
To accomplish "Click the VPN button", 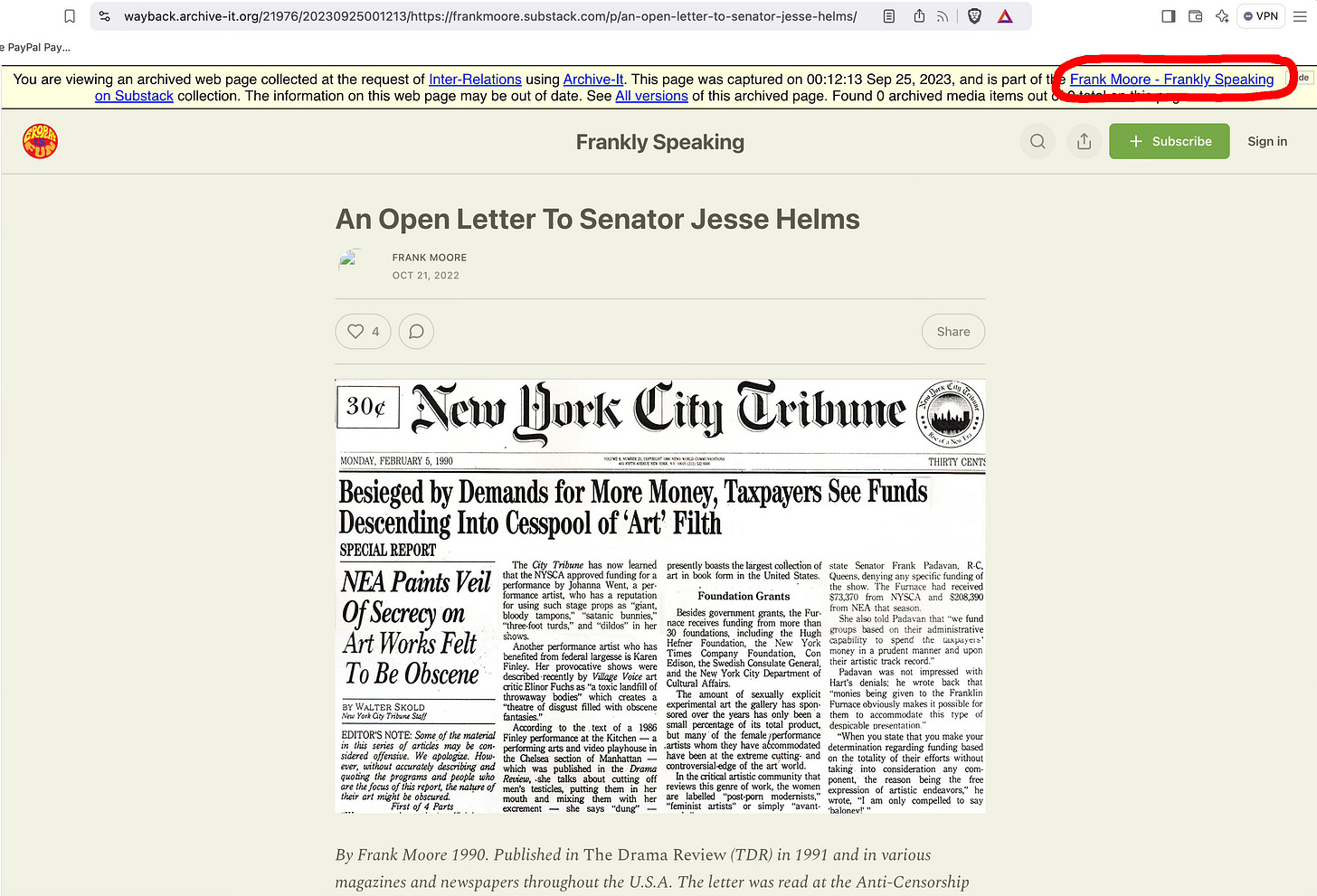I will (x=1261, y=16).
